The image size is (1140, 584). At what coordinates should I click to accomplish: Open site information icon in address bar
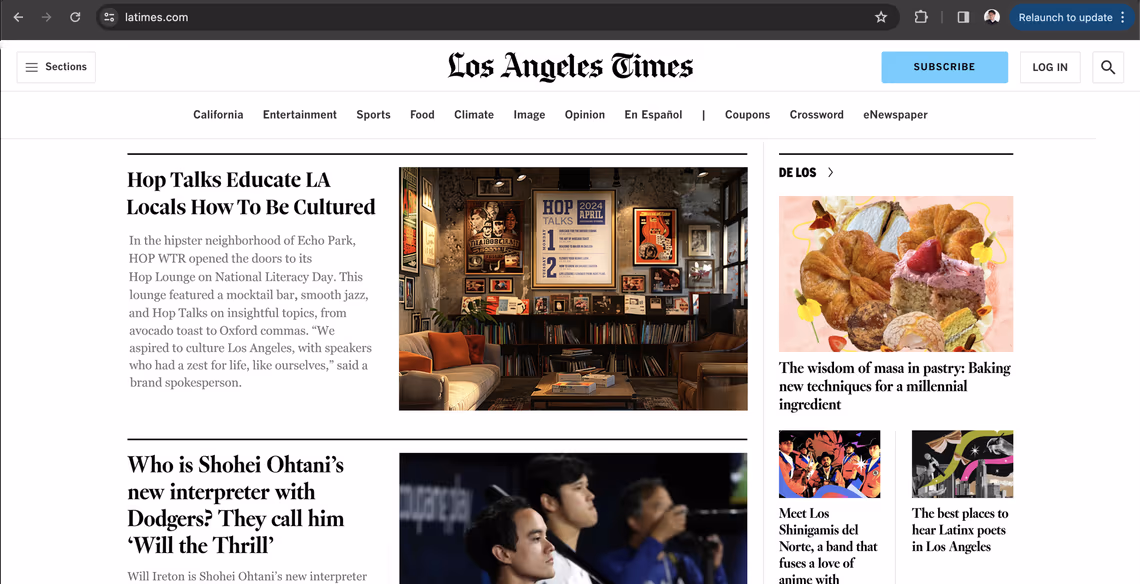[x=109, y=17]
